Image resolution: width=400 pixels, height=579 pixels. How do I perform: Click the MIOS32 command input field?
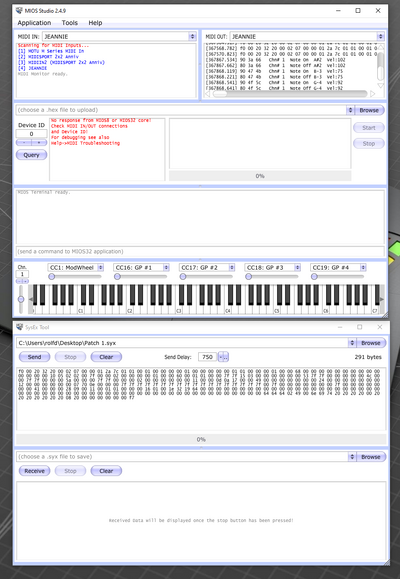point(200,251)
